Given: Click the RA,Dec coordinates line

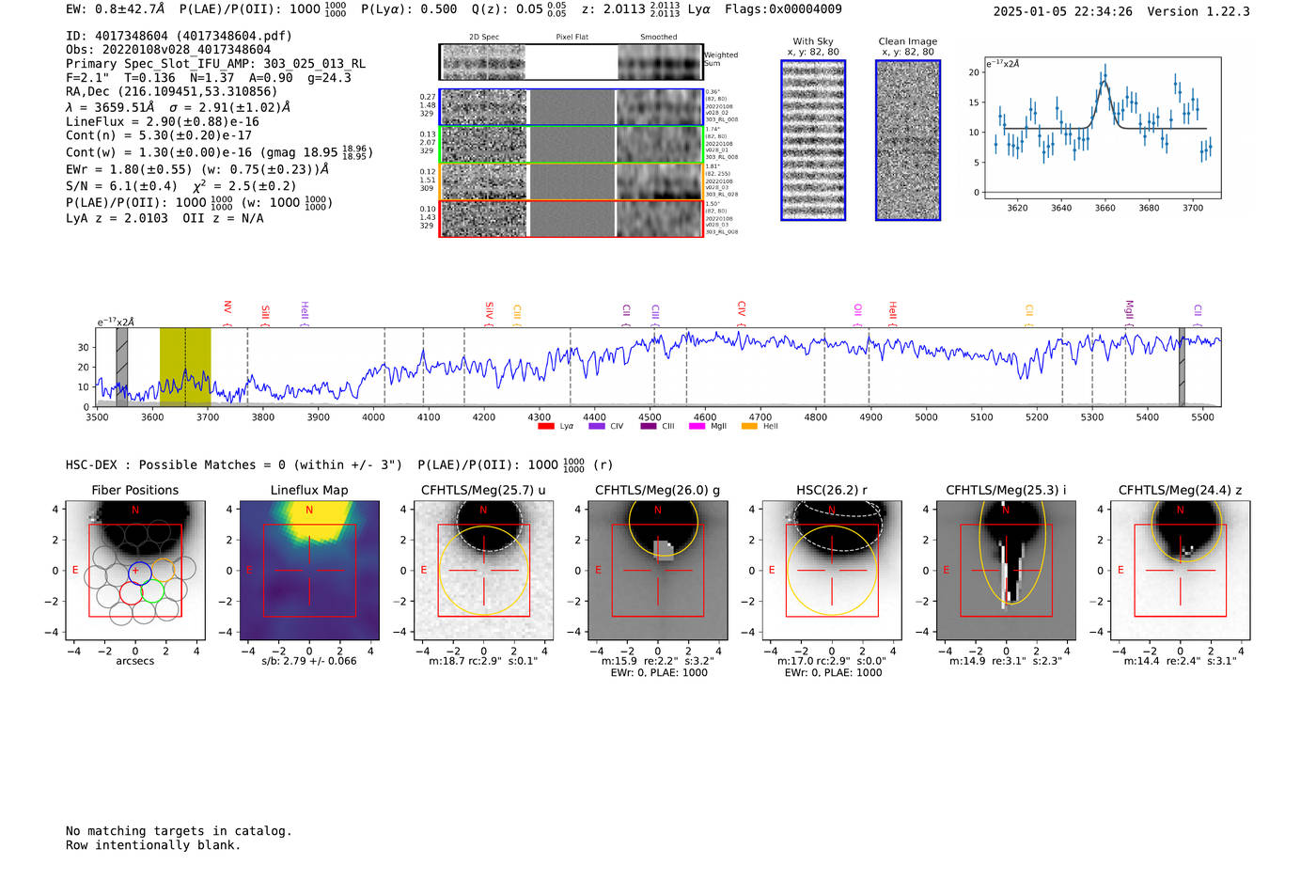Looking at the screenshot, I should (172, 92).
